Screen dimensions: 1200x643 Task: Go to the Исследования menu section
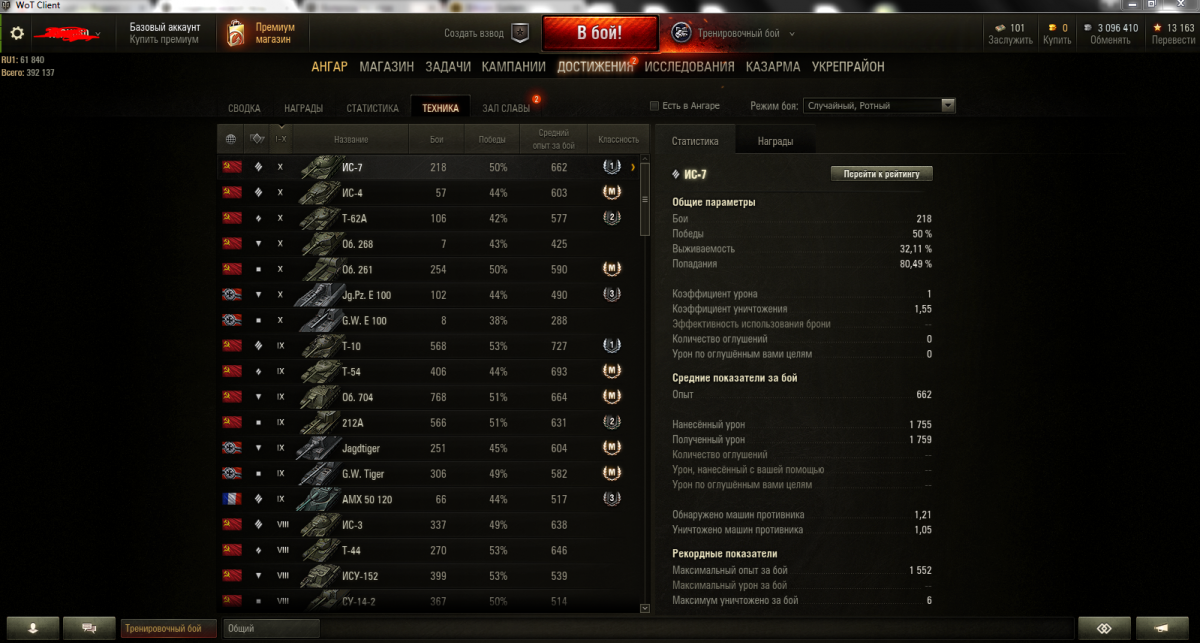(x=689, y=67)
